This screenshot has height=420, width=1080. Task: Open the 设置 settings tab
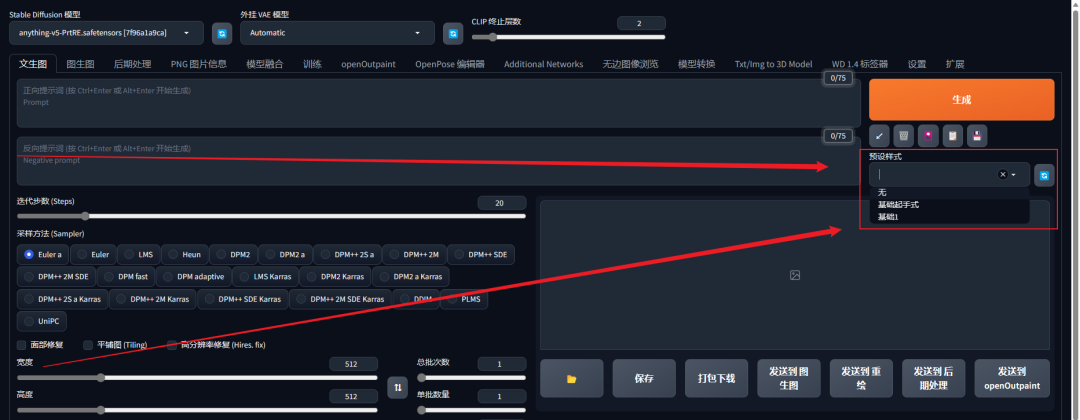(917, 64)
